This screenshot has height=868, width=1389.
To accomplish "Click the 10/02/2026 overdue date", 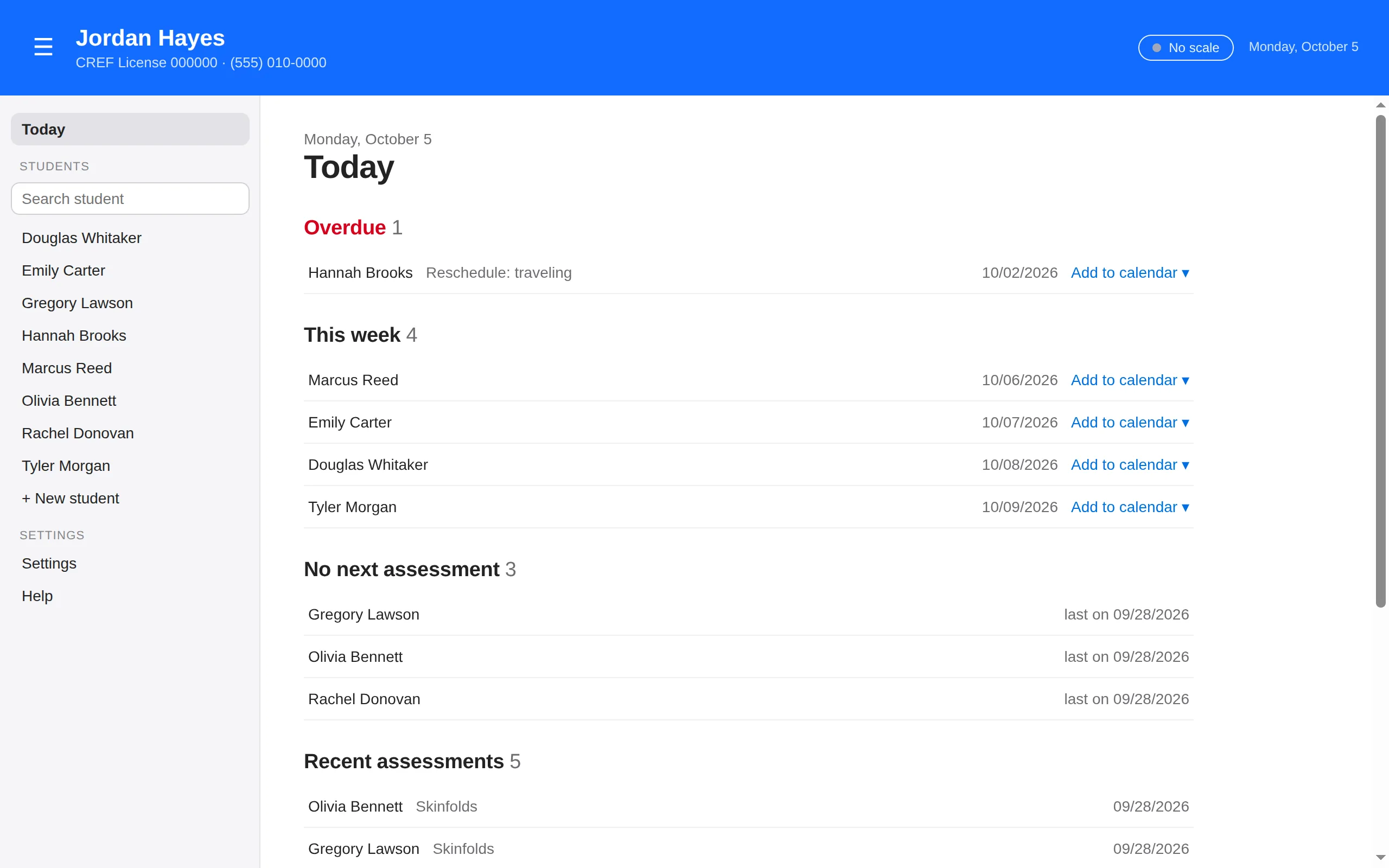I will click(x=1020, y=273).
